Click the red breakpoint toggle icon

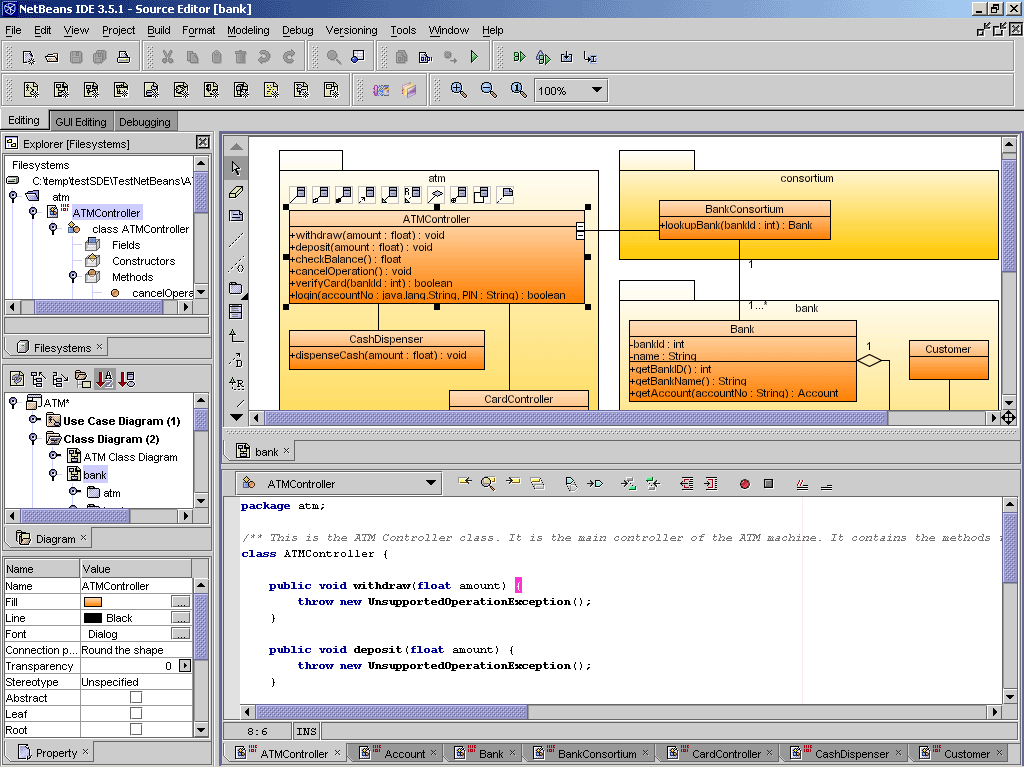[x=744, y=484]
